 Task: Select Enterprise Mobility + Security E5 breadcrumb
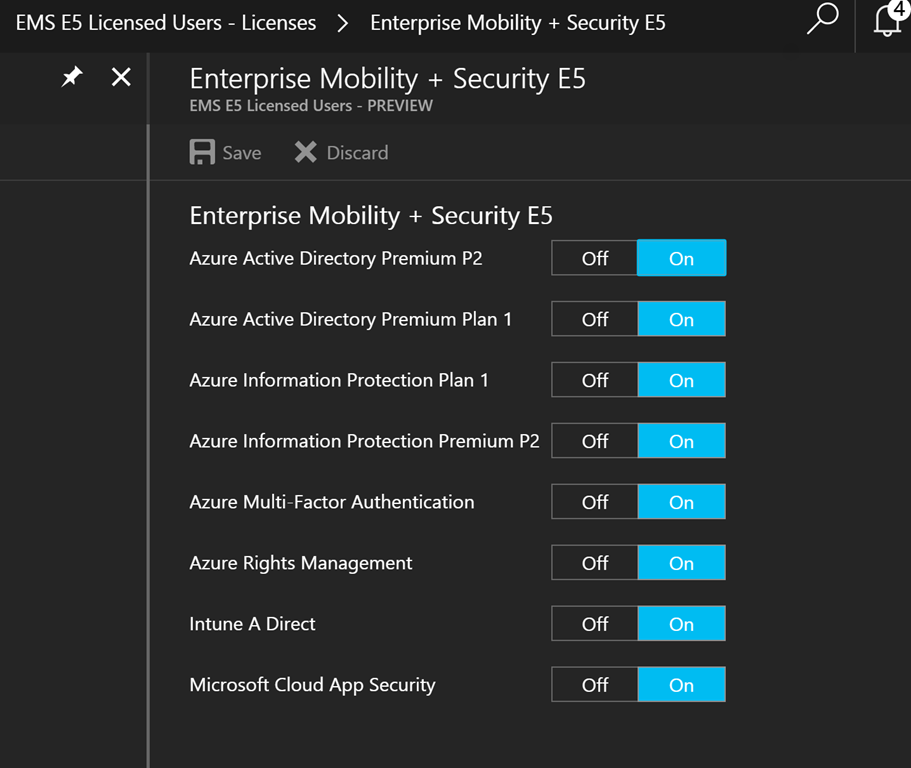tap(518, 23)
